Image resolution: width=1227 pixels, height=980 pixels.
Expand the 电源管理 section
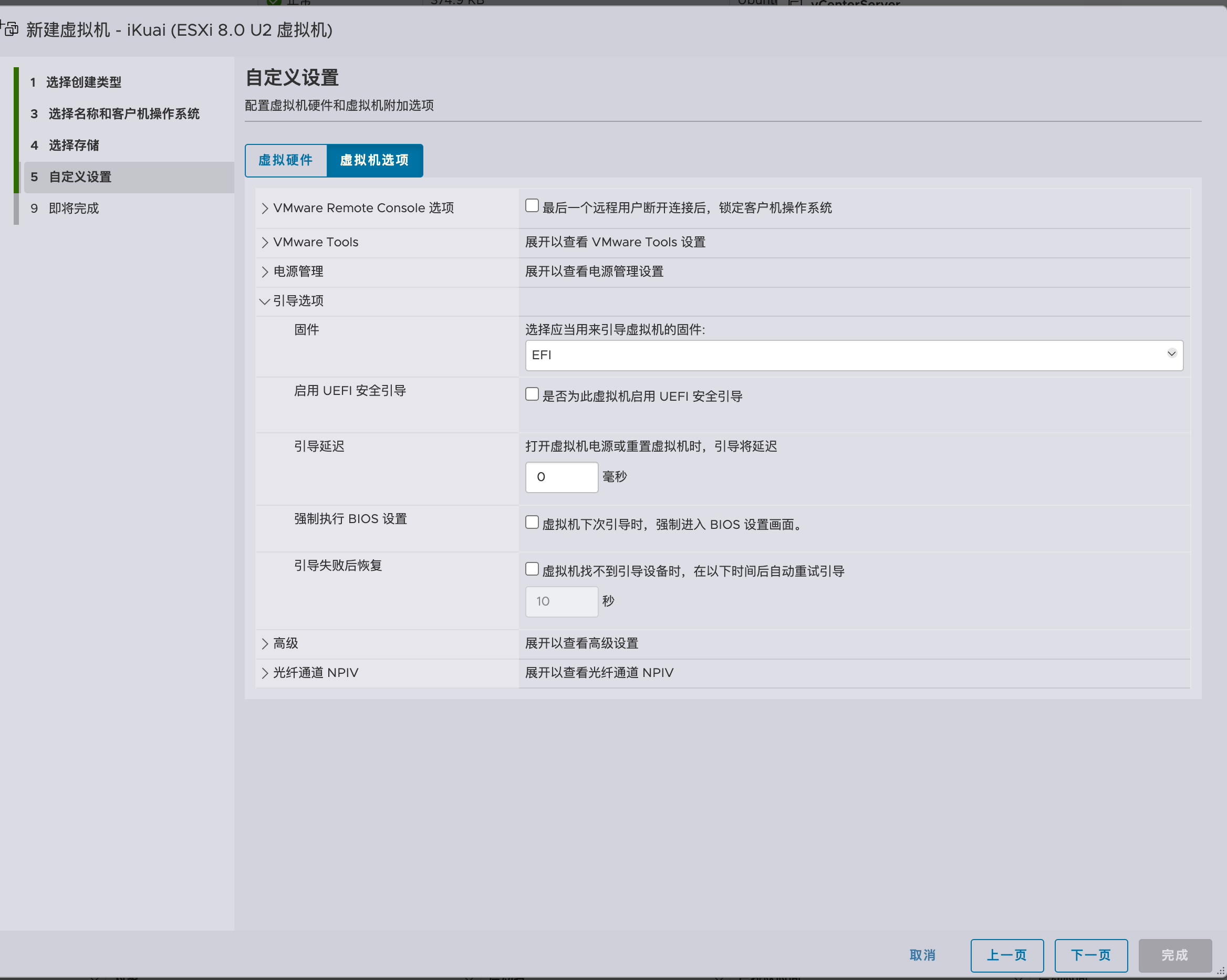coord(265,272)
